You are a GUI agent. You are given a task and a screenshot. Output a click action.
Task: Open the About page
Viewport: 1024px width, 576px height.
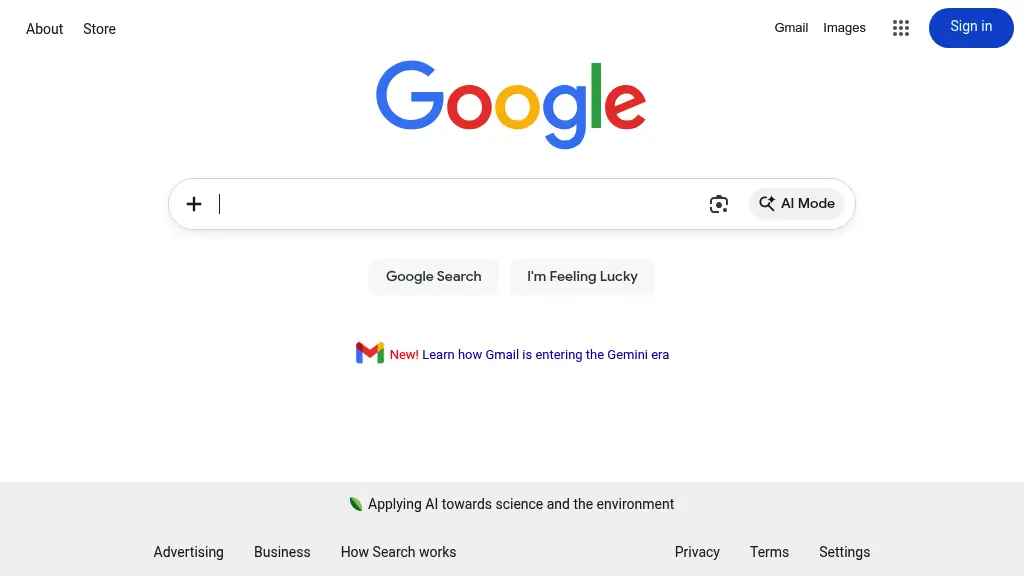(x=45, y=29)
